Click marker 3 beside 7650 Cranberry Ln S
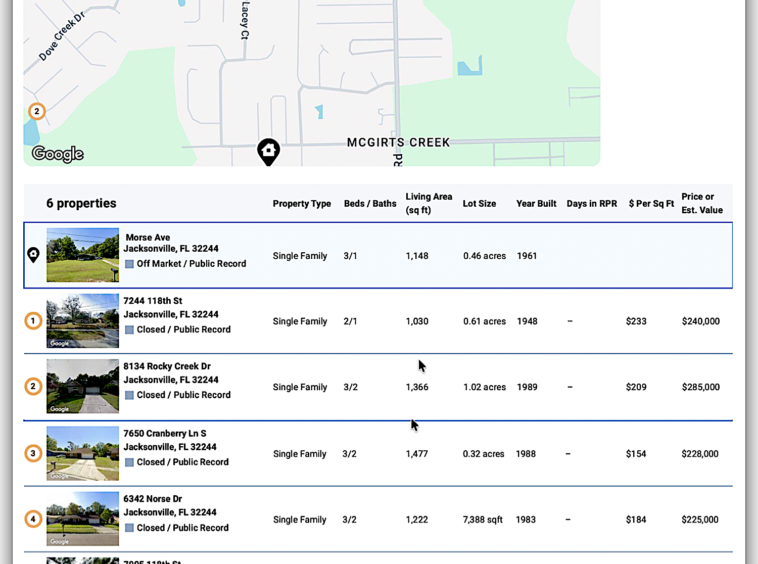Image resolution: width=758 pixels, height=564 pixels. 33,453
